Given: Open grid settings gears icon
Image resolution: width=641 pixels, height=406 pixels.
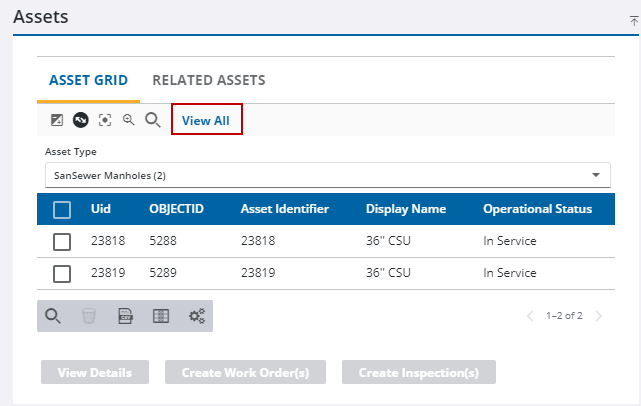Looking at the screenshot, I should point(197,316).
